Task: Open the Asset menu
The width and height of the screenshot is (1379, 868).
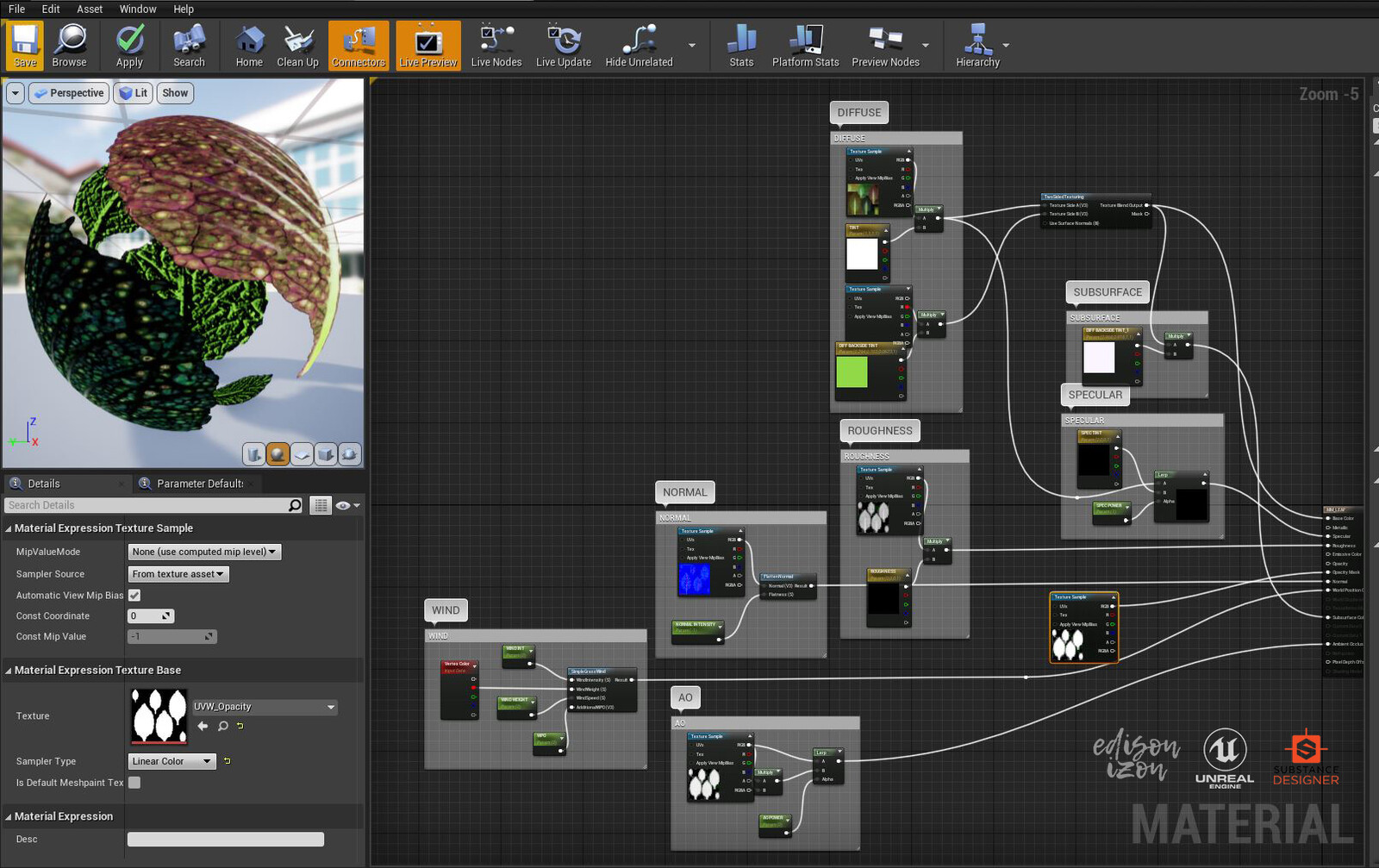Action: [90, 9]
